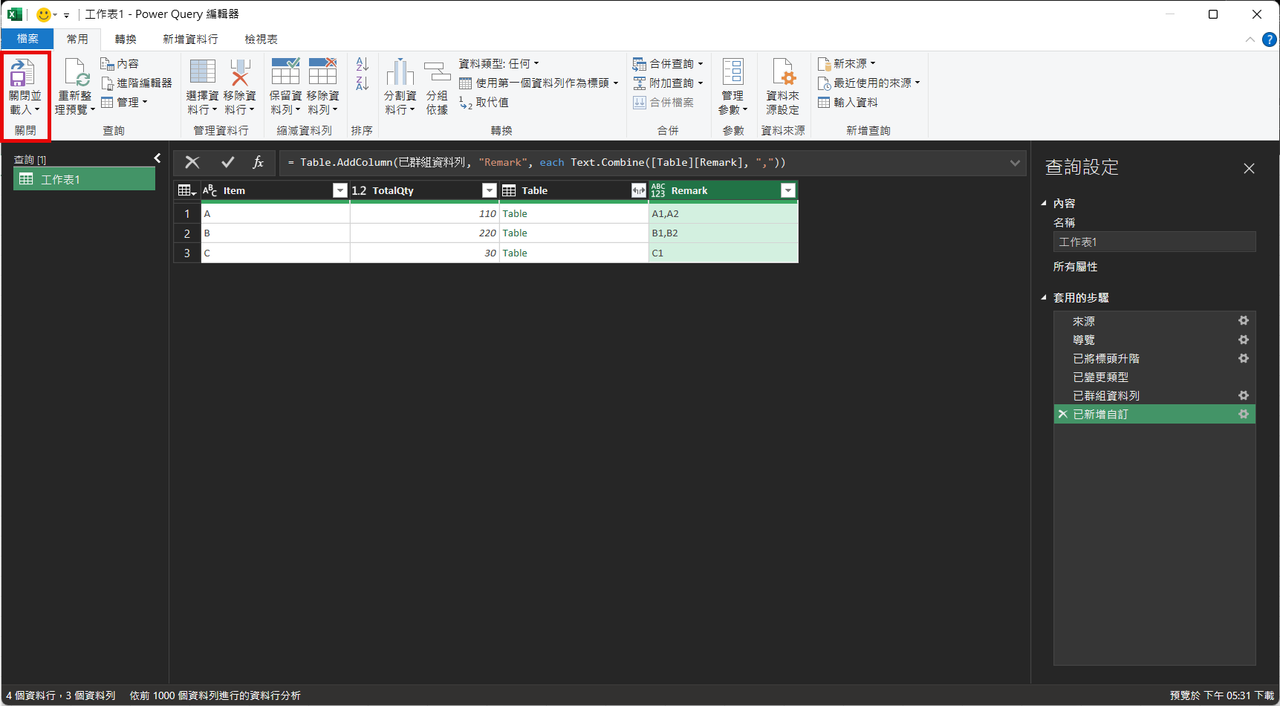Screen dimensions: 1280x706
Task: Open settings gear for the 來源 step
Action: point(1244,321)
